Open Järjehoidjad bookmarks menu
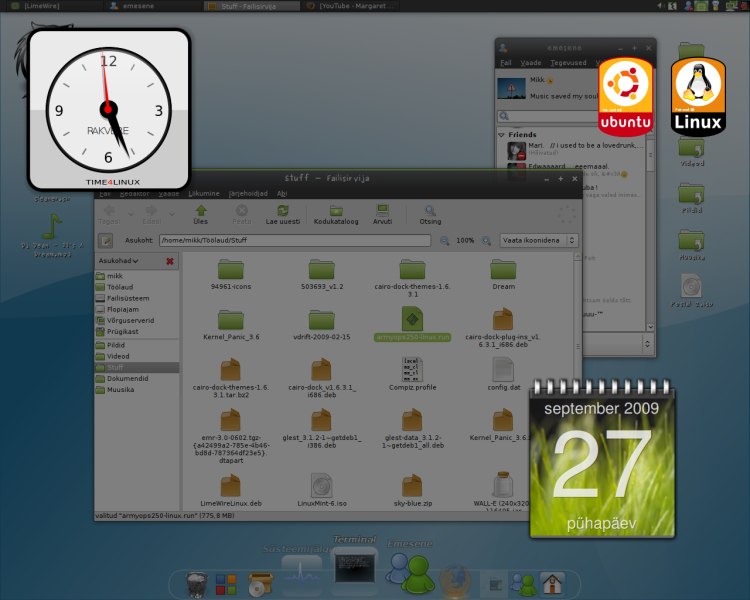The height and width of the screenshot is (600, 750). pyautogui.click(x=248, y=193)
